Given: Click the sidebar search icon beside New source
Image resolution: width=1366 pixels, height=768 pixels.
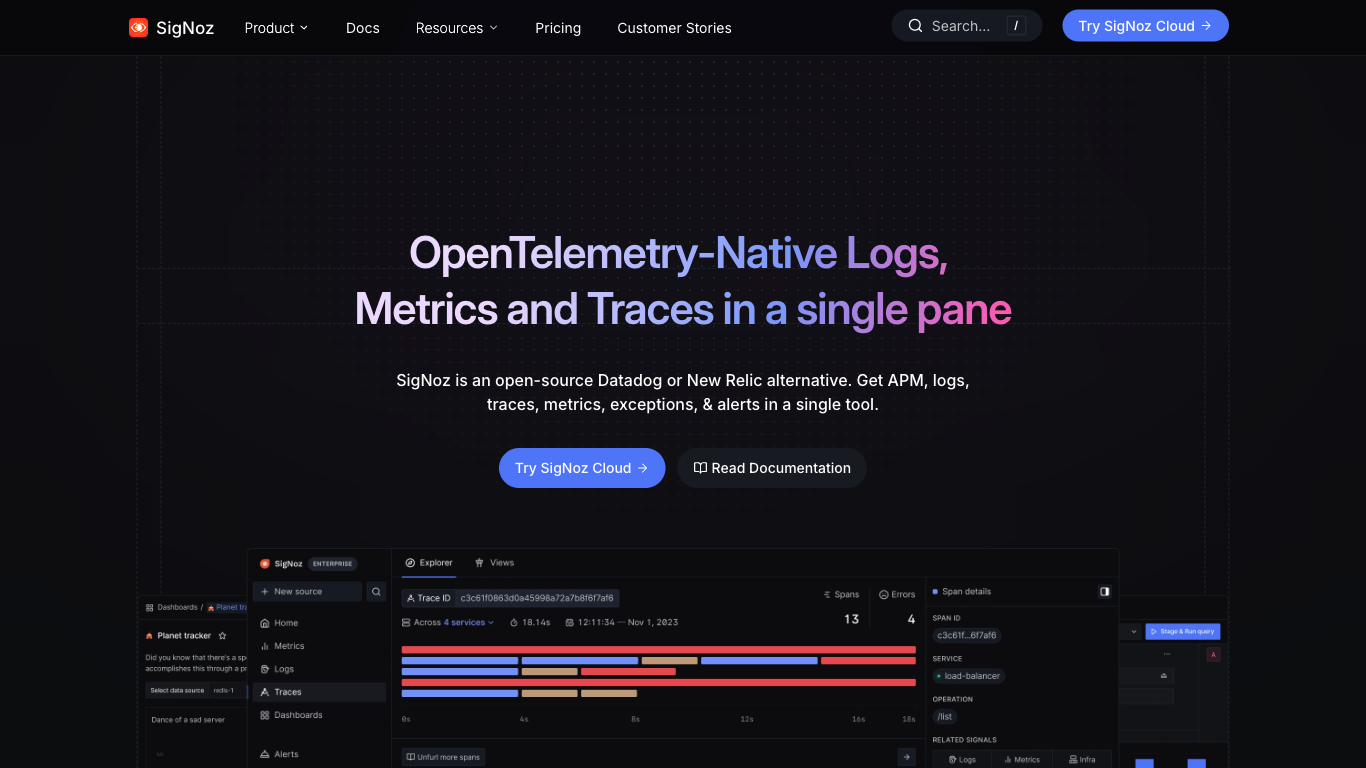Looking at the screenshot, I should click(x=376, y=591).
